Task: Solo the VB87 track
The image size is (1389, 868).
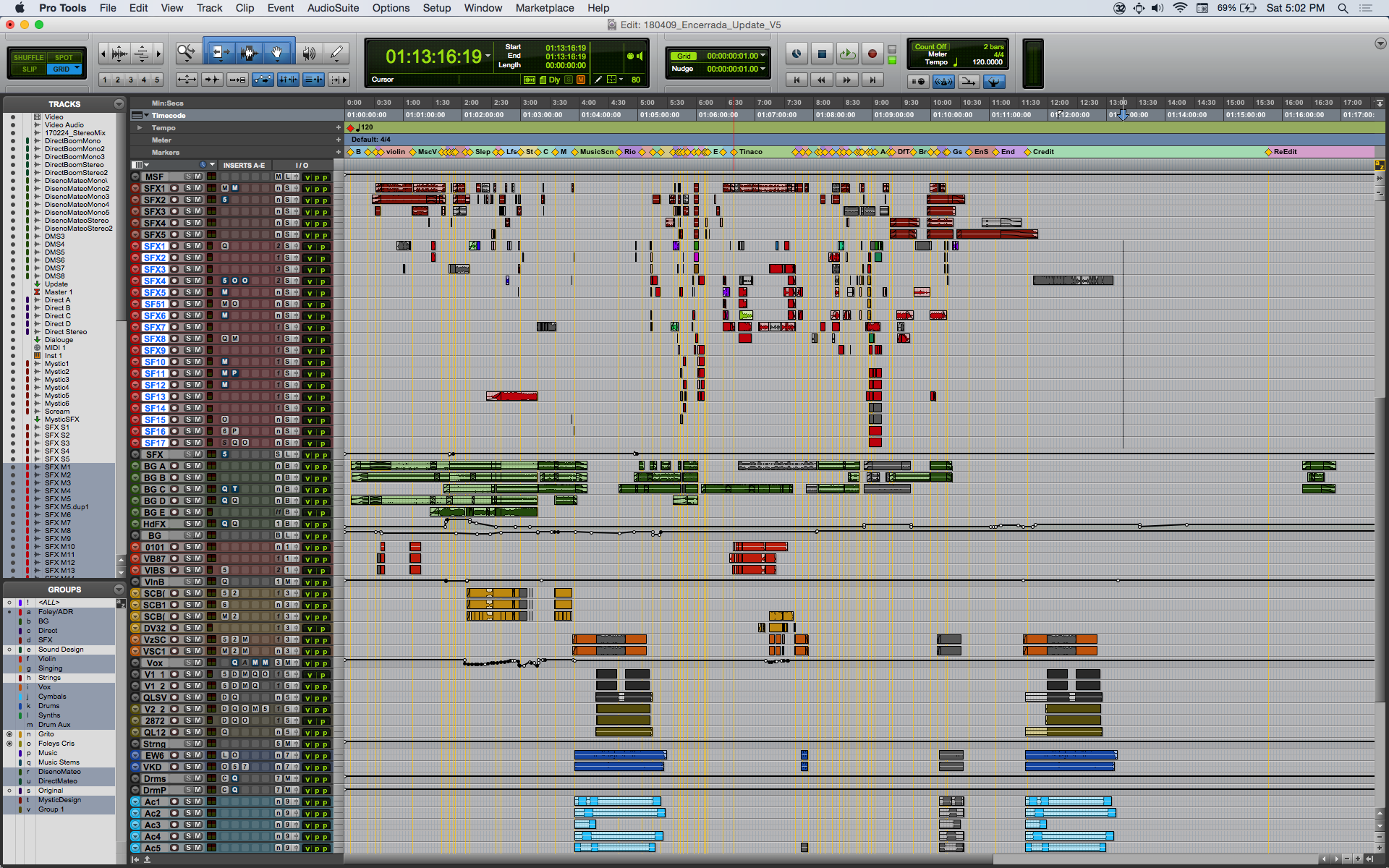Action: (x=187, y=558)
